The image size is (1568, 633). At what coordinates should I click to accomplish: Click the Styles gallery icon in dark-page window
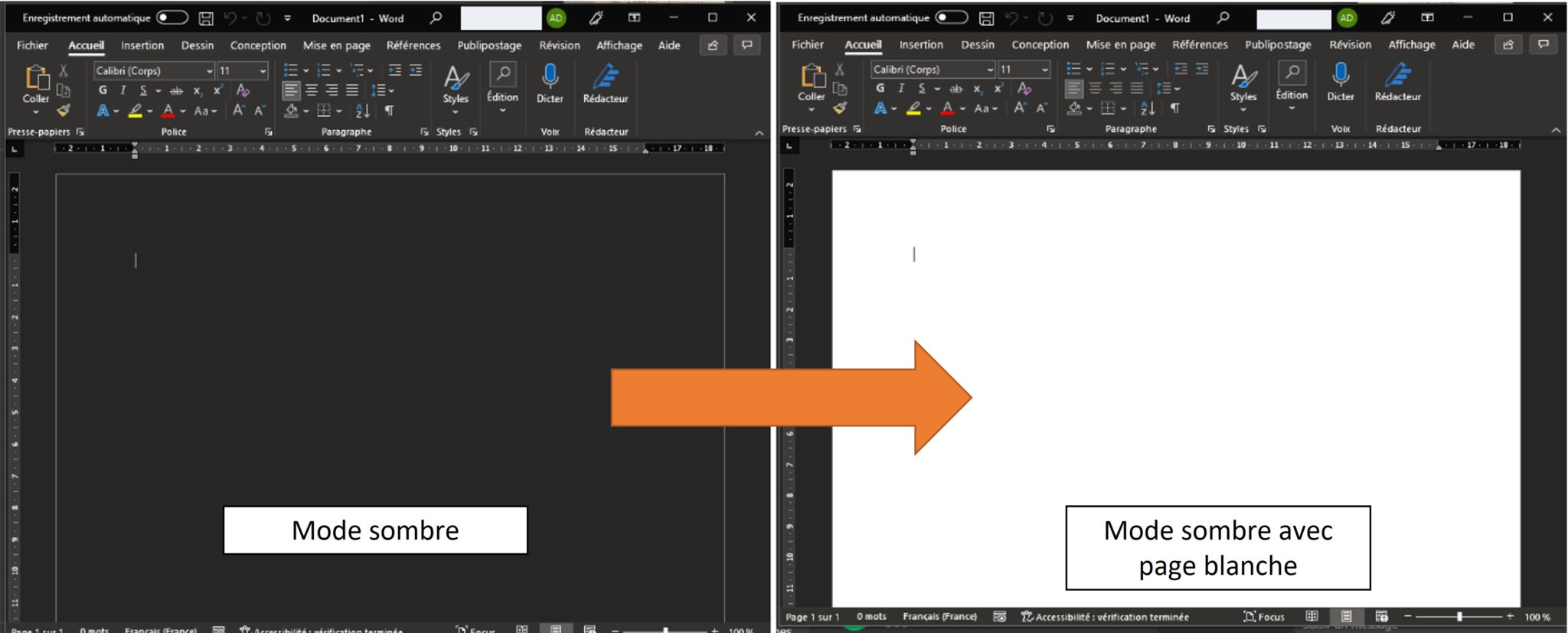point(456,77)
